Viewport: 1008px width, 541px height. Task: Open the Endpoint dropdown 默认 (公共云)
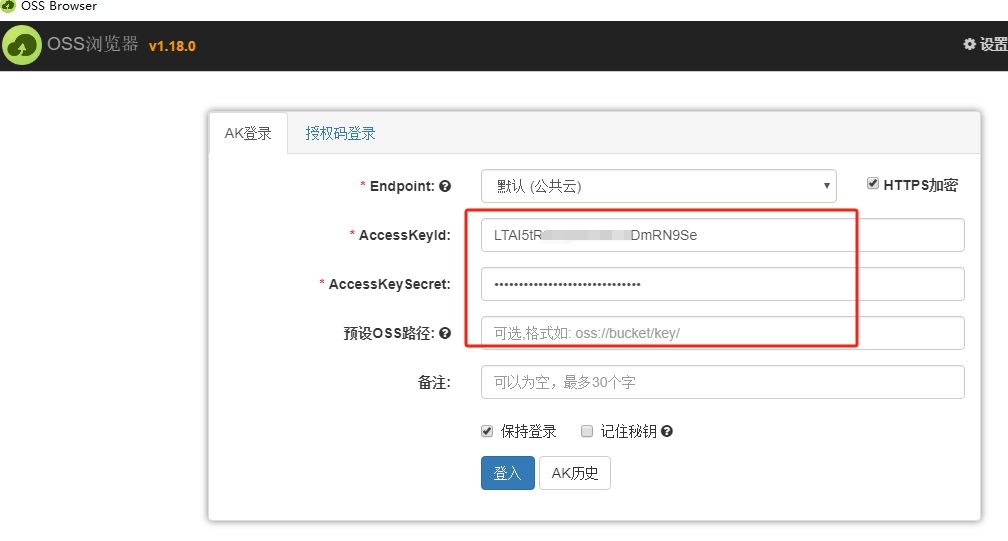tap(658, 186)
